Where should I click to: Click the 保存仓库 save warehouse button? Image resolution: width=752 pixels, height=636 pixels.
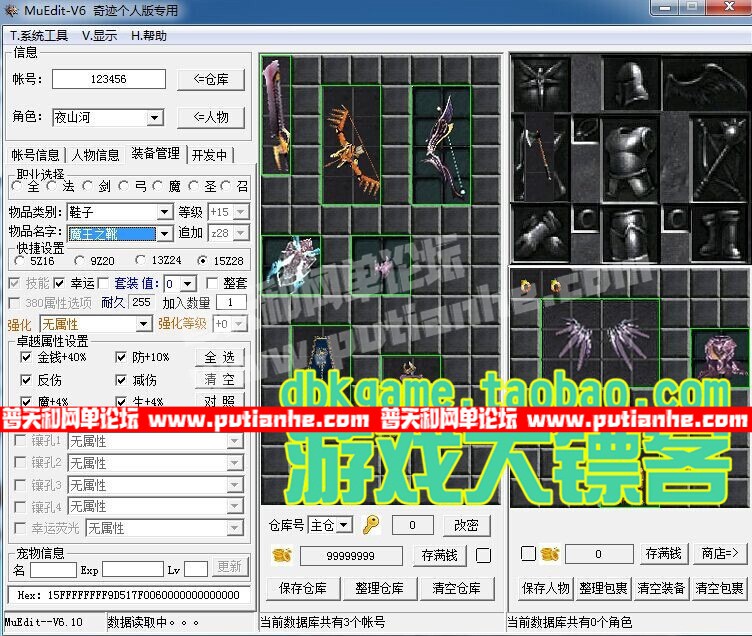coord(303,589)
